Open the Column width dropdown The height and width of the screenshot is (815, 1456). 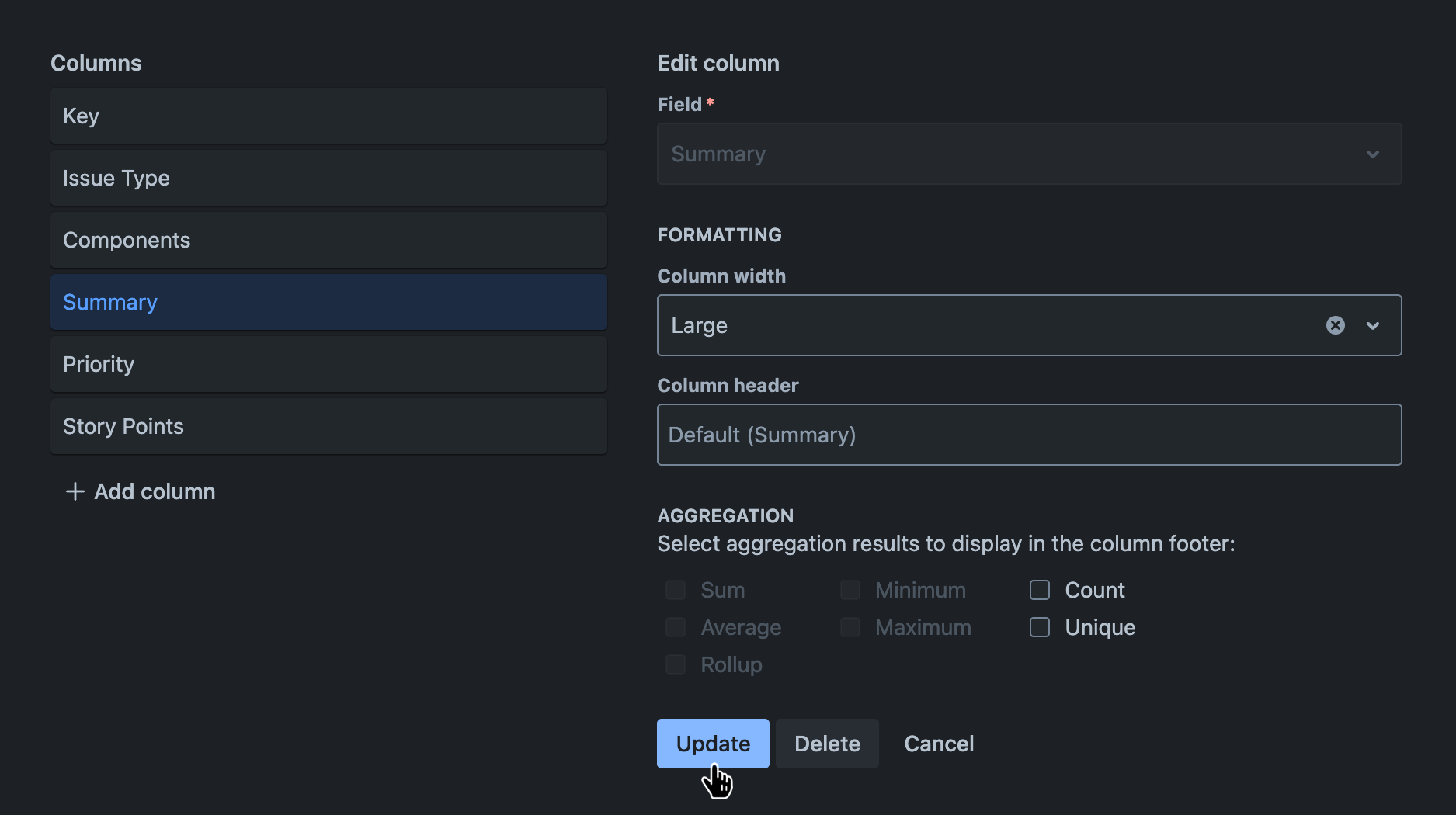click(x=1372, y=325)
